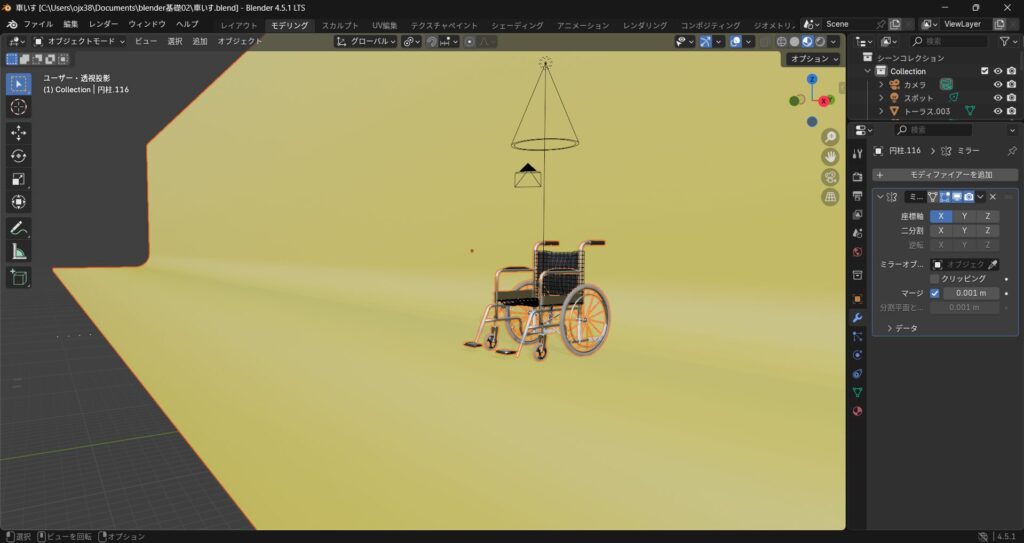Toggle camera view in the viewport
Viewport: 1024px width, 543px height.
pos(830,177)
